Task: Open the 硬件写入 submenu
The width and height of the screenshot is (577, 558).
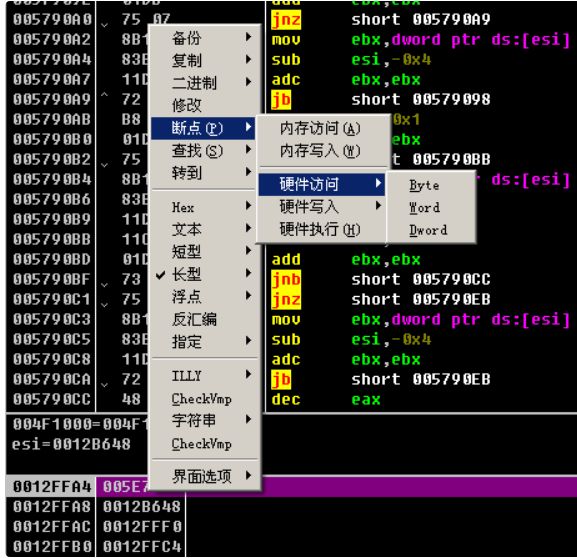Action: [x=322, y=206]
